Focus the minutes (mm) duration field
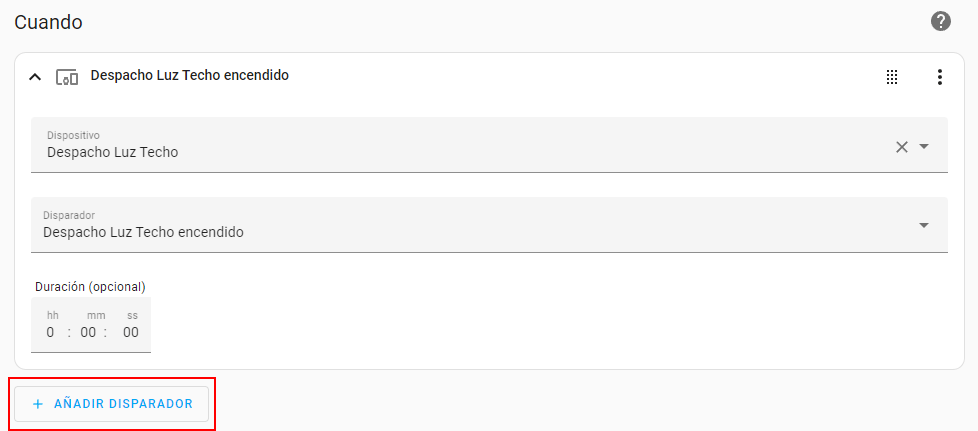The height and width of the screenshot is (431, 978). 89,333
